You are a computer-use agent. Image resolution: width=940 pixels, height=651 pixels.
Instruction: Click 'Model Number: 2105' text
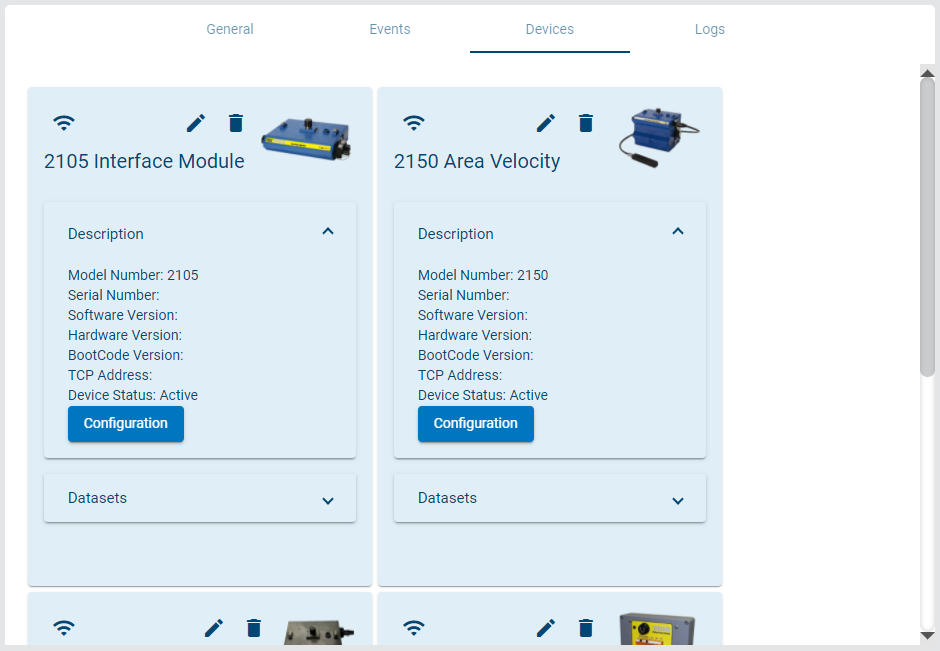point(133,275)
